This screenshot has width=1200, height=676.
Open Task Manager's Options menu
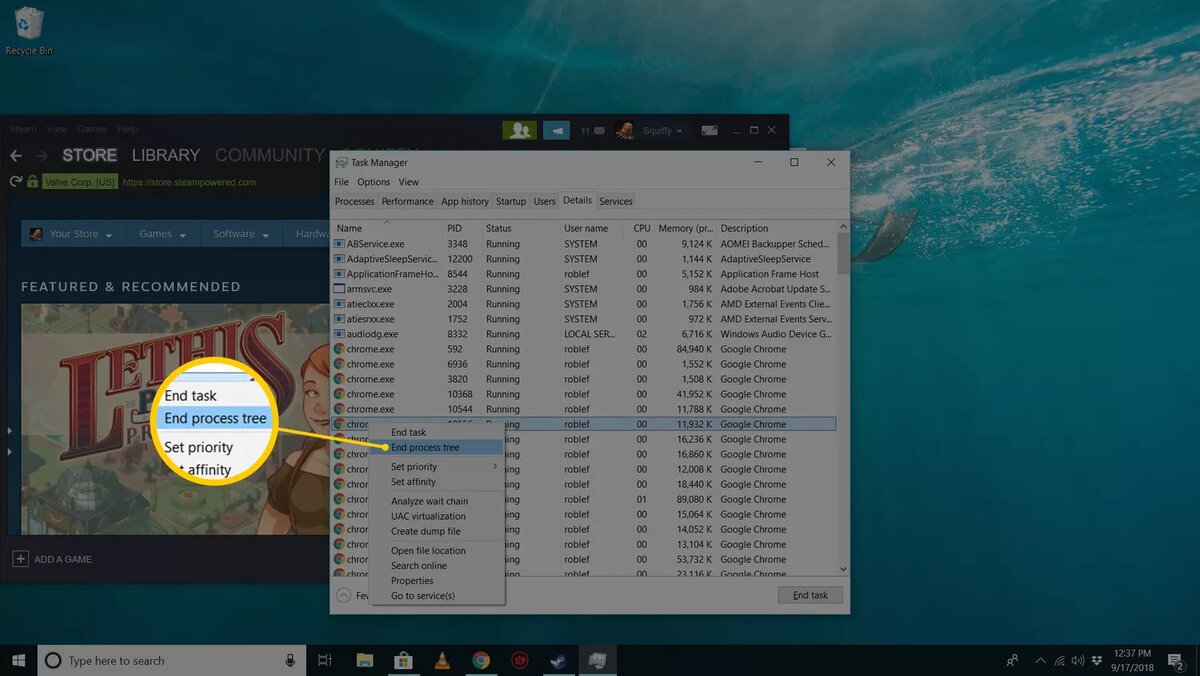[x=373, y=182]
